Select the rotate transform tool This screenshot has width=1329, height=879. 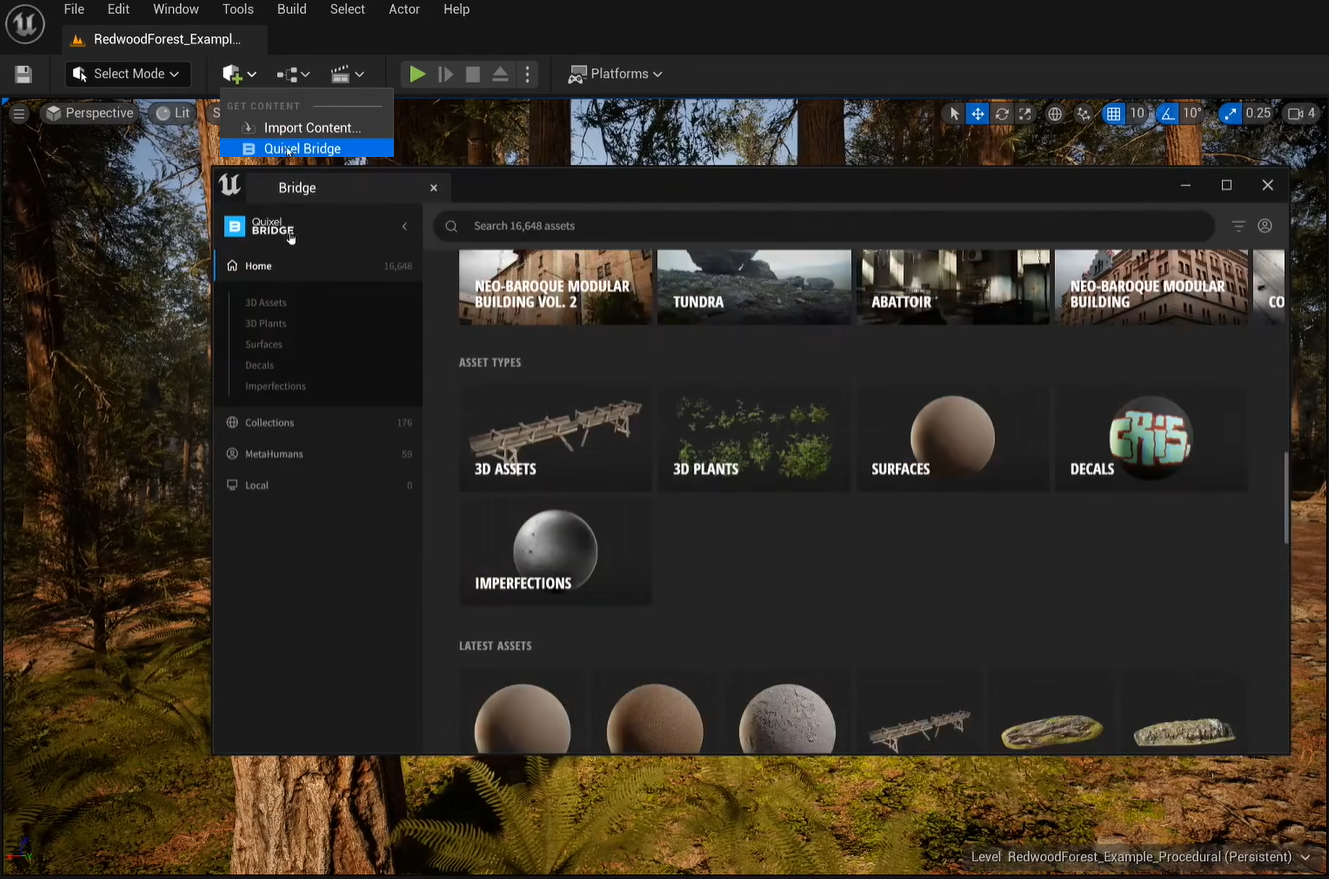coord(1001,114)
